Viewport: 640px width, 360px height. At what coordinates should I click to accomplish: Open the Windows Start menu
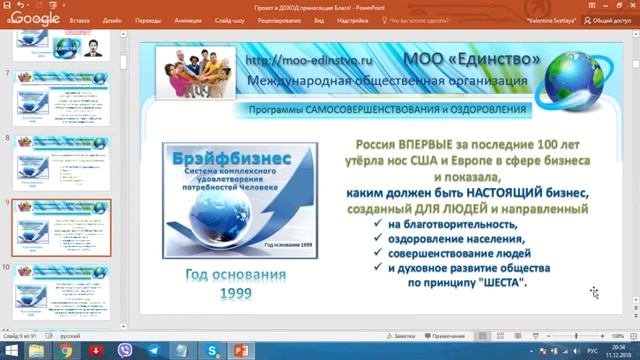click(x=11, y=351)
